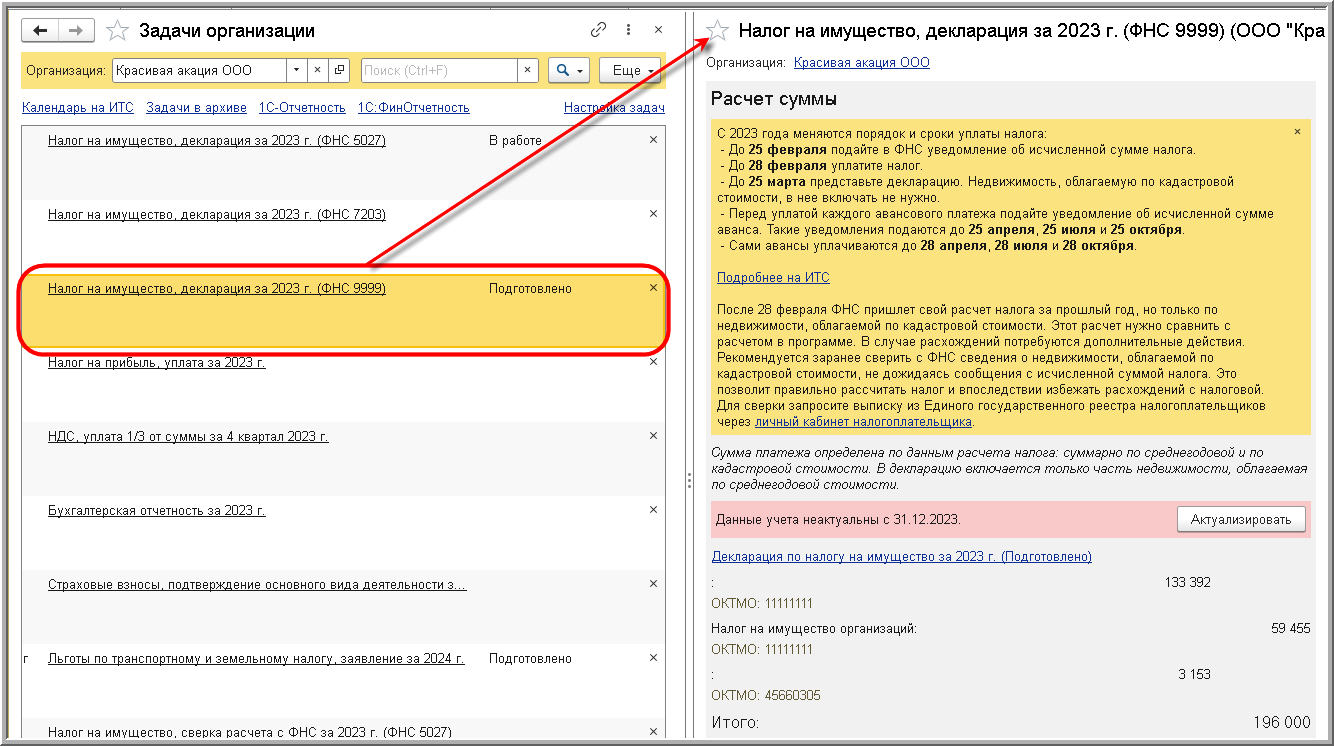Open Страховые взносы, подтверждение основного вида деятельности task
Screen dimensions: 1334x746
click(257, 585)
